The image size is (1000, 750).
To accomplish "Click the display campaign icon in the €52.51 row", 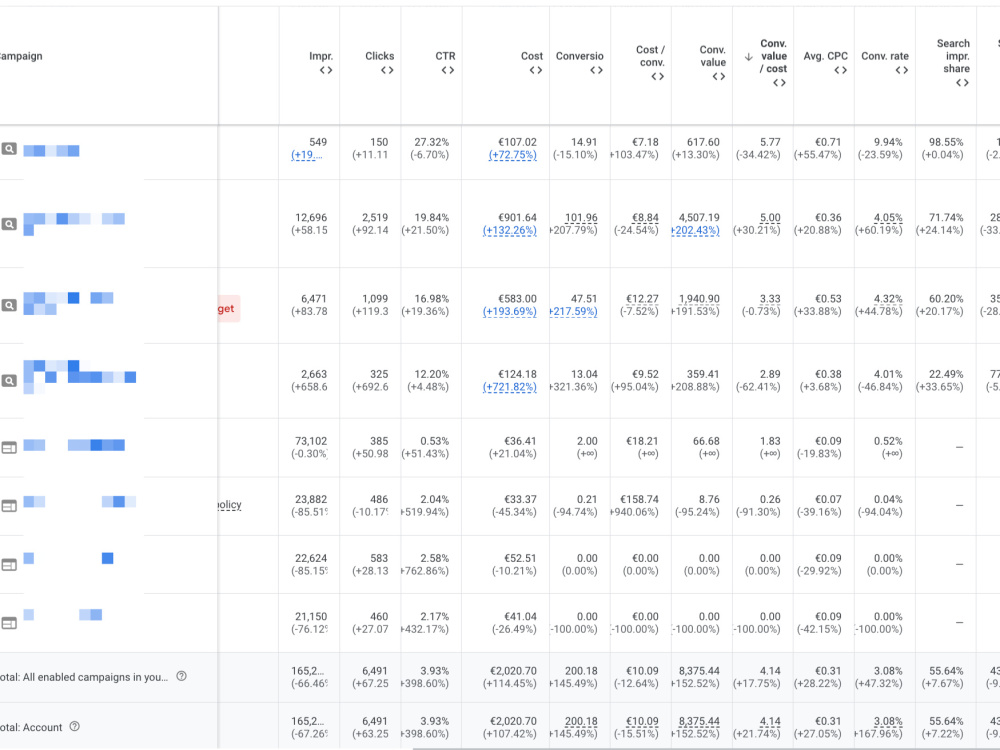I will pyautogui.click(x=9, y=564).
